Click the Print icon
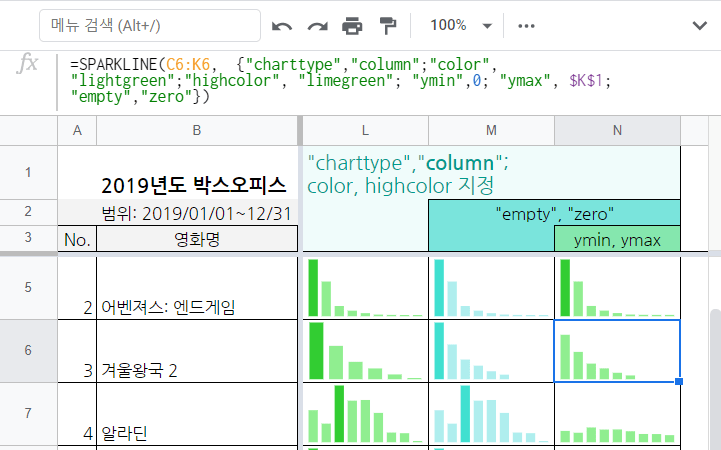This screenshot has height=450, width=721. (x=352, y=25)
